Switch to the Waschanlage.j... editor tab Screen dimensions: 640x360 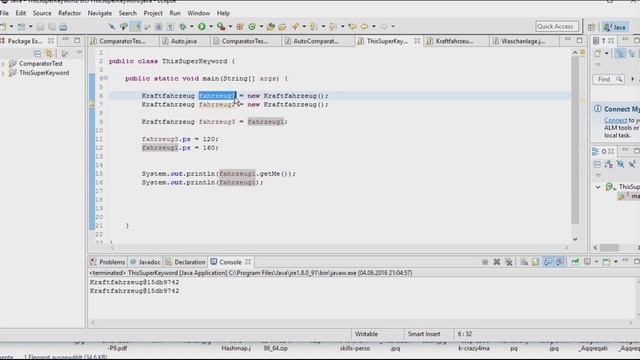coord(523,41)
